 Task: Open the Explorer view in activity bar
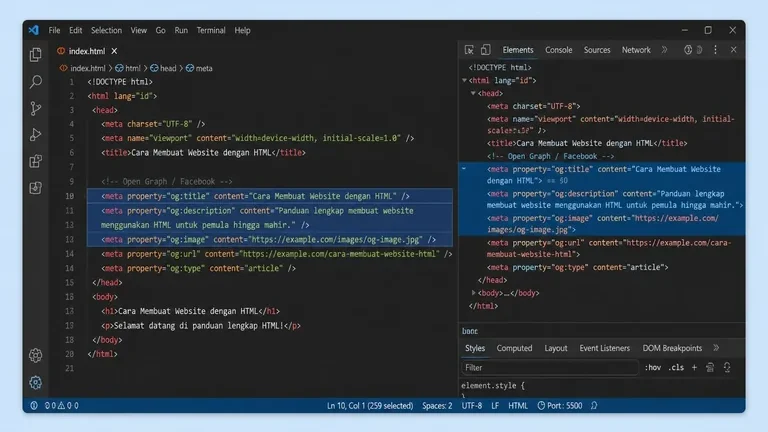click(35, 54)
